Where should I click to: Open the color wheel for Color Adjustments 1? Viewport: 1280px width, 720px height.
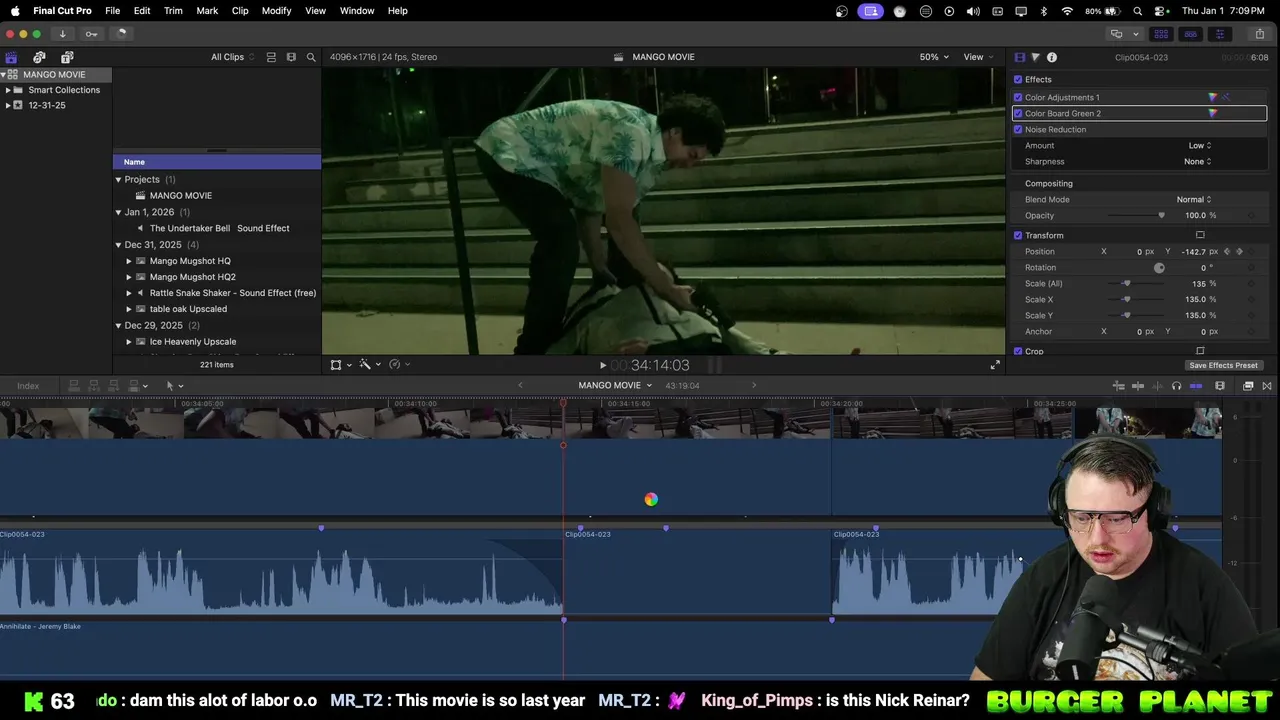click(x=1212, y=97)
